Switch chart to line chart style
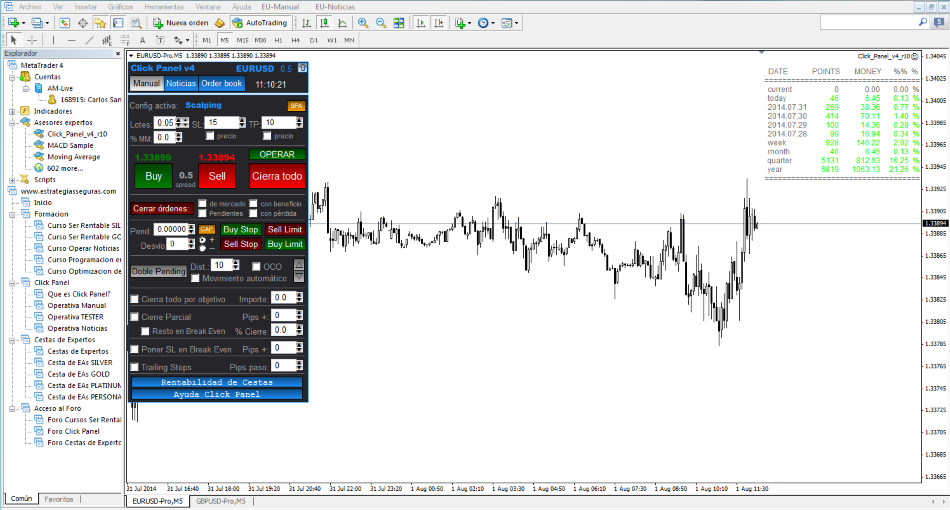Screen dimensions: 950x510 342,23
